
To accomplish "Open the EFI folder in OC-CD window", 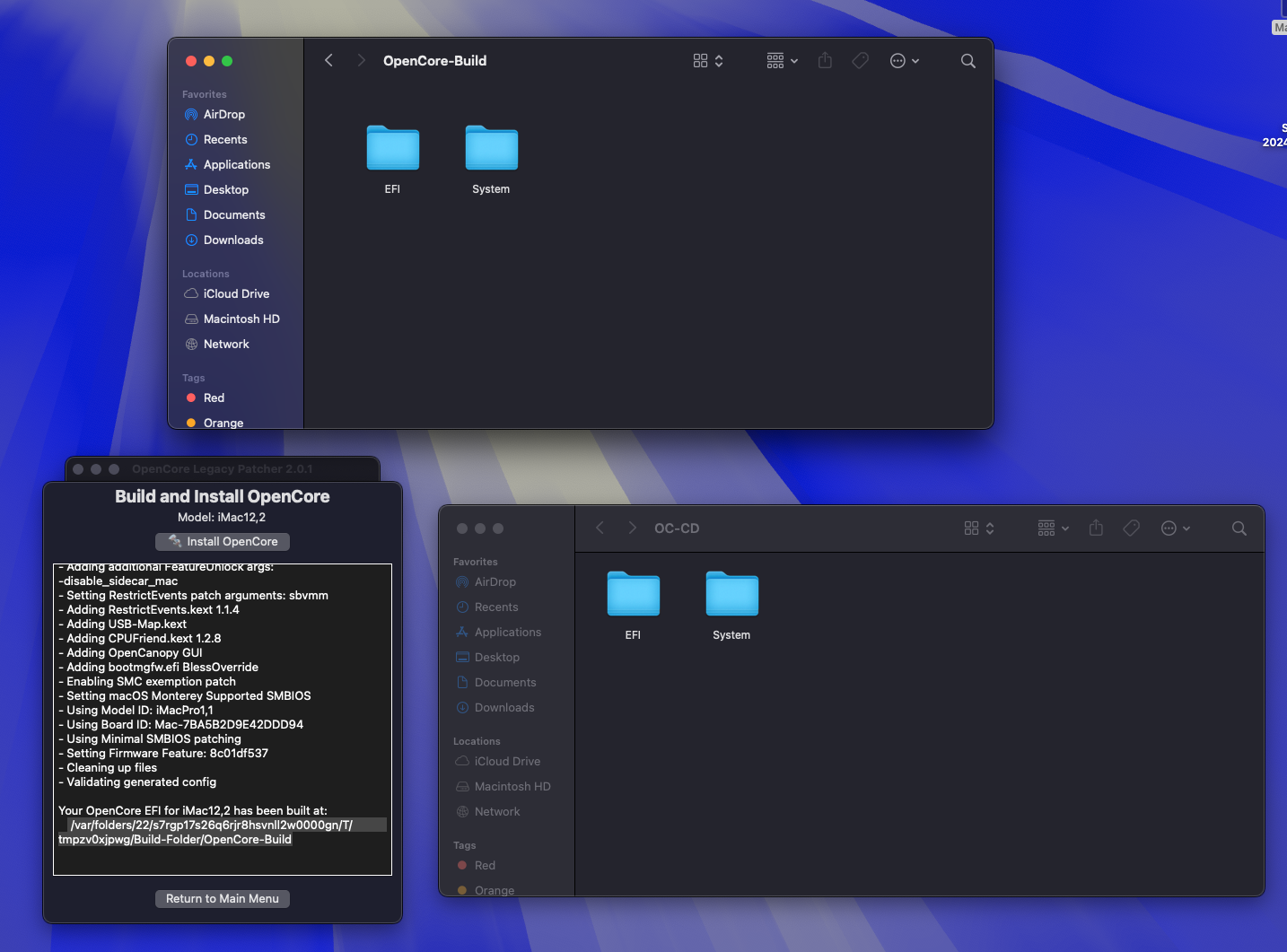I will pos(634,593).
